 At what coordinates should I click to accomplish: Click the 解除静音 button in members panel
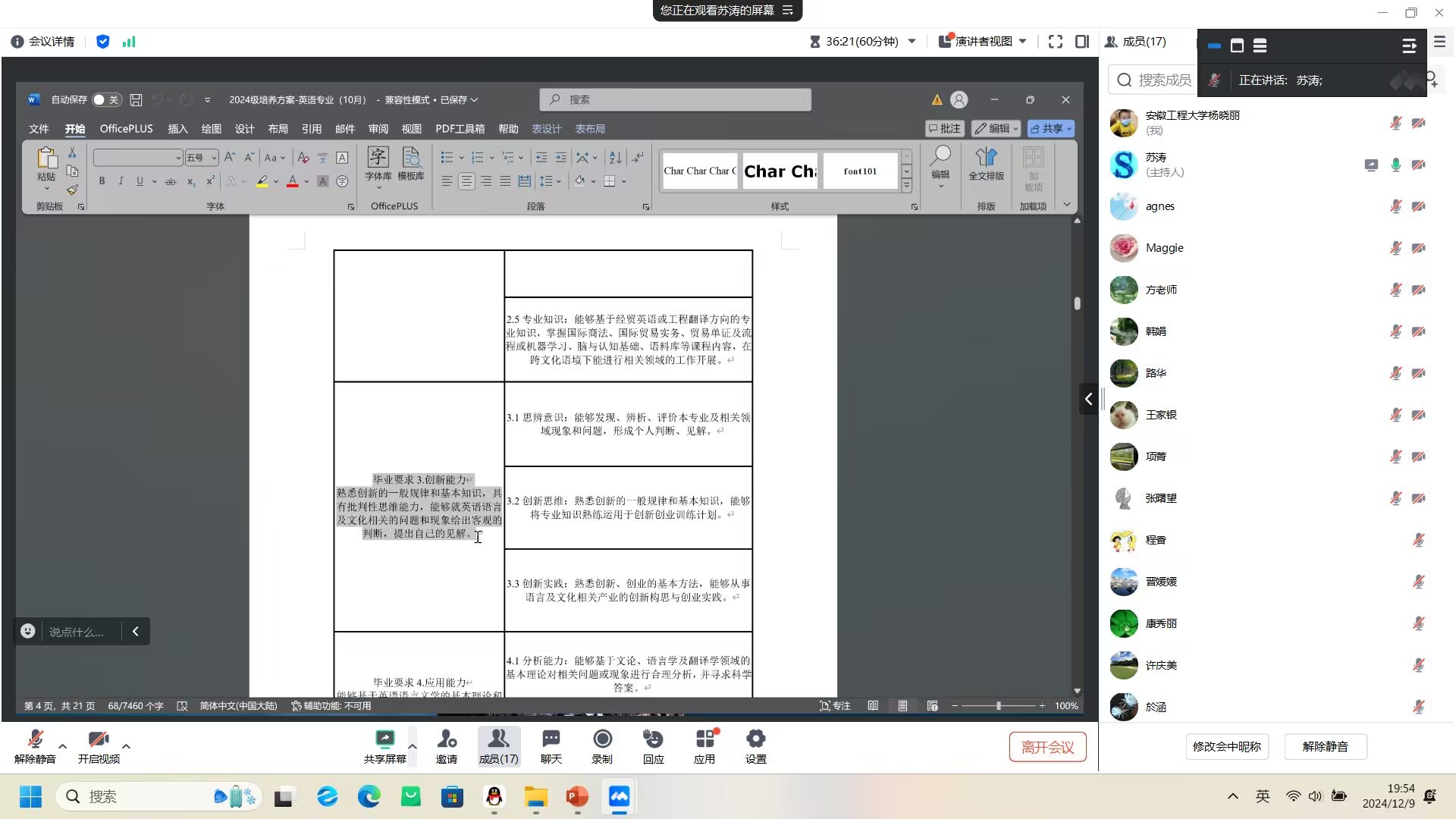(1325, 747)
